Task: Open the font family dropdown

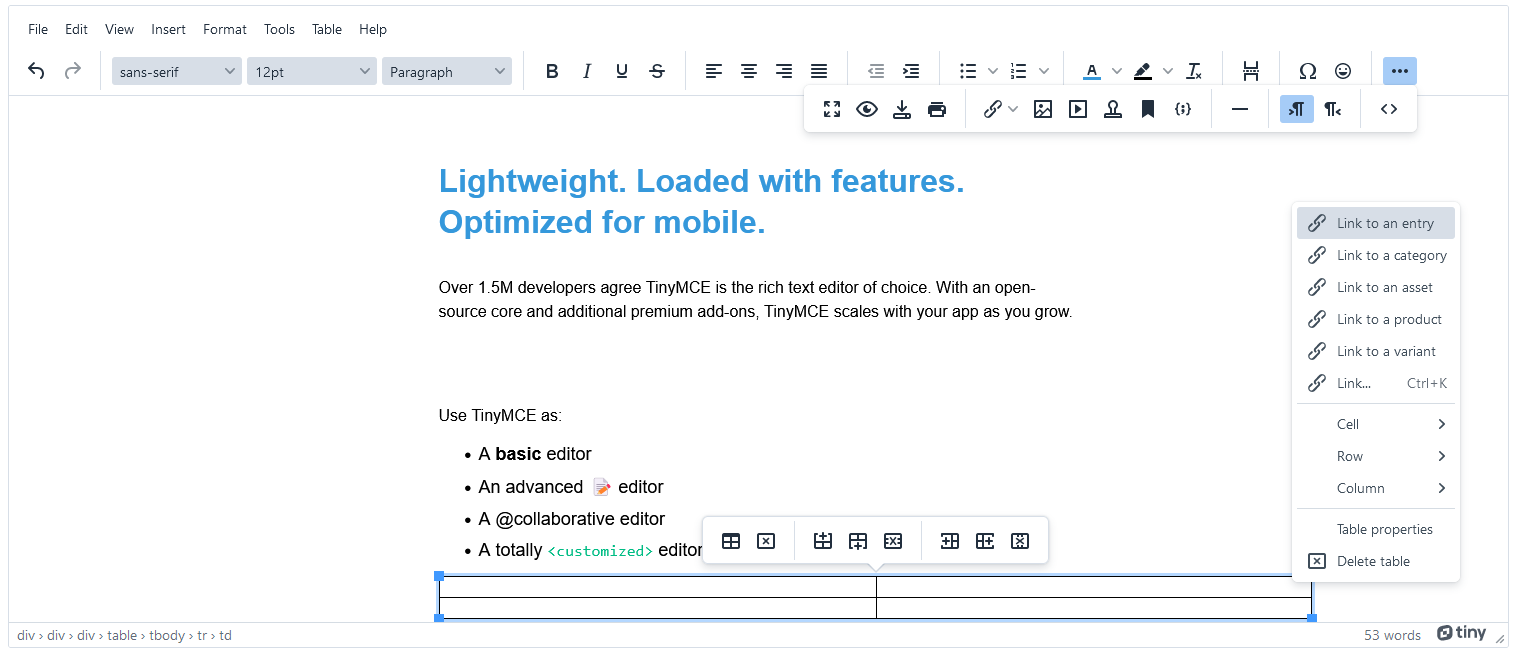Action: (176, 70)
